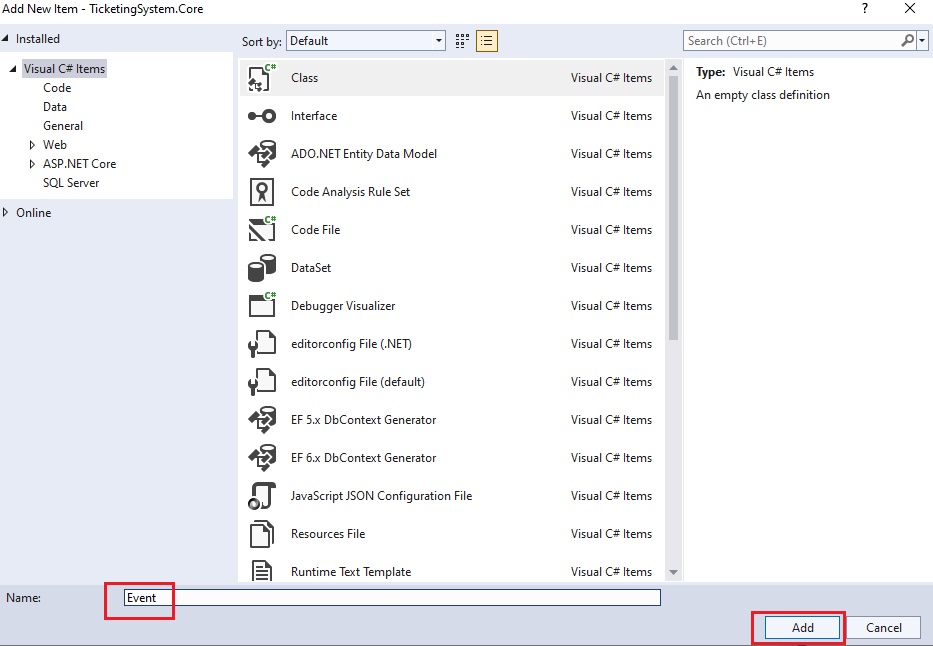Choose the EF 6.x DbContext Generator icon
The image size is (933, 646).
point(262,458)
